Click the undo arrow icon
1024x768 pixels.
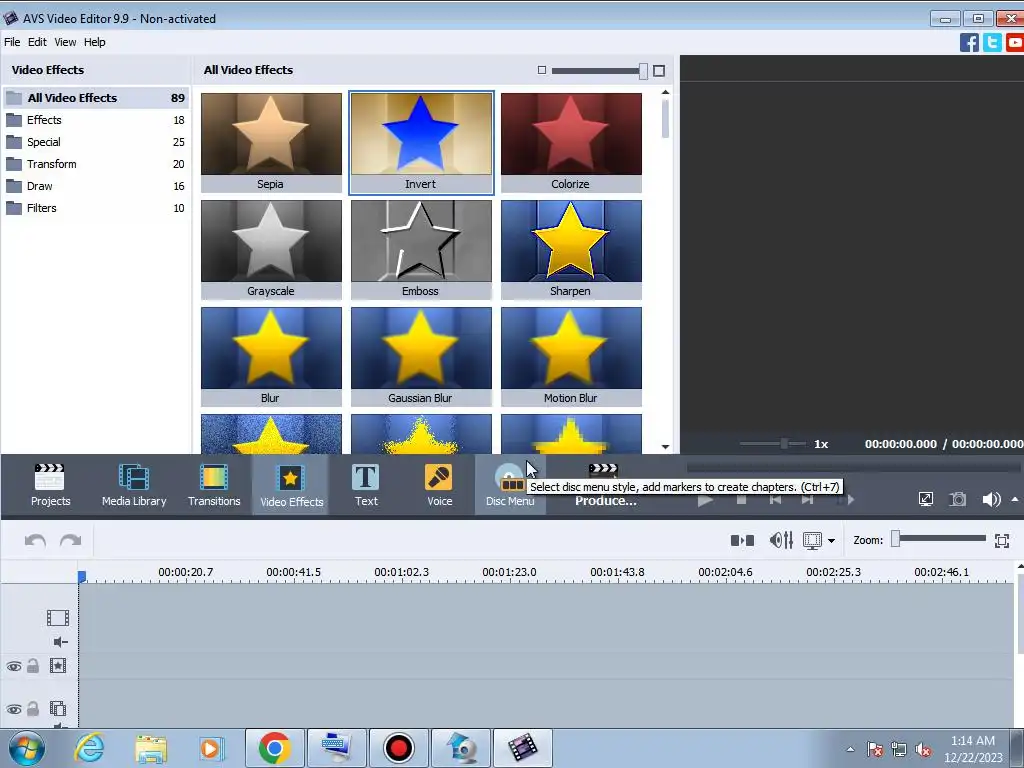click(x=35, y=541)
